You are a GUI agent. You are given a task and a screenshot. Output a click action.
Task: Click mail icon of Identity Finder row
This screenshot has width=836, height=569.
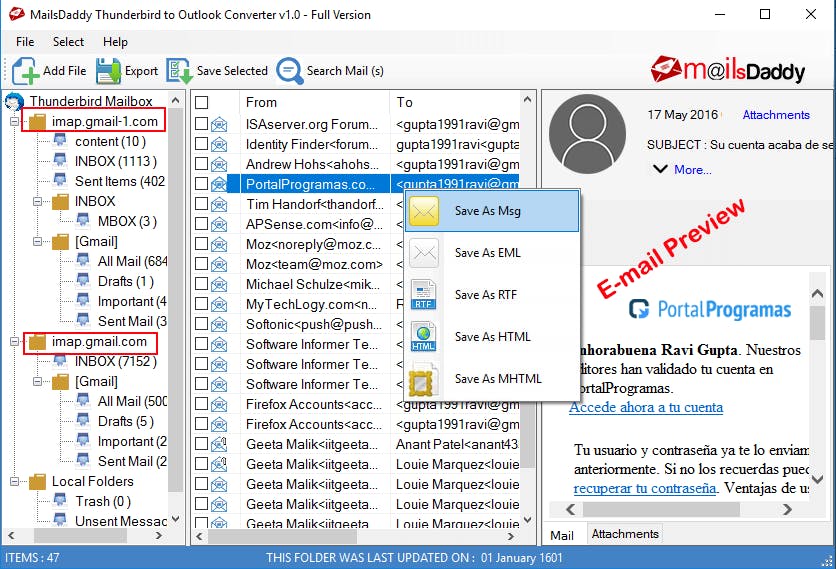[219, 145]
